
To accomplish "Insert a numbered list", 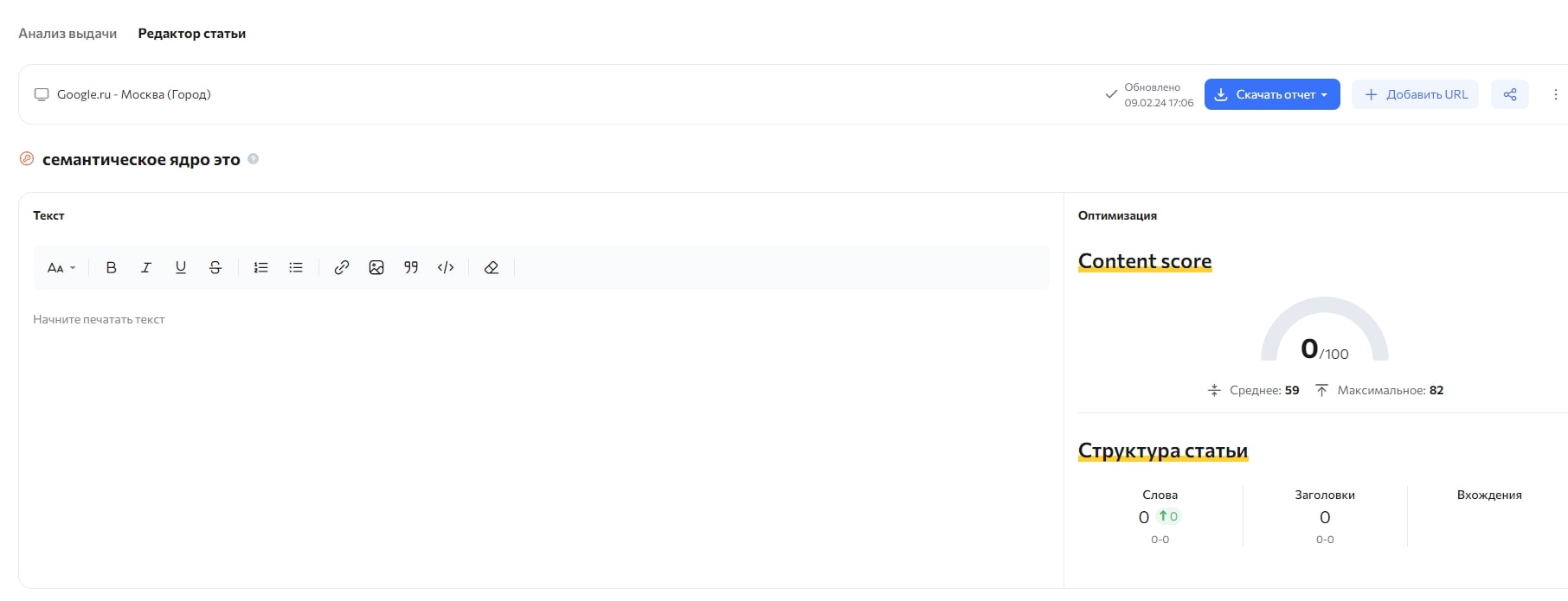I will [260, 268].
